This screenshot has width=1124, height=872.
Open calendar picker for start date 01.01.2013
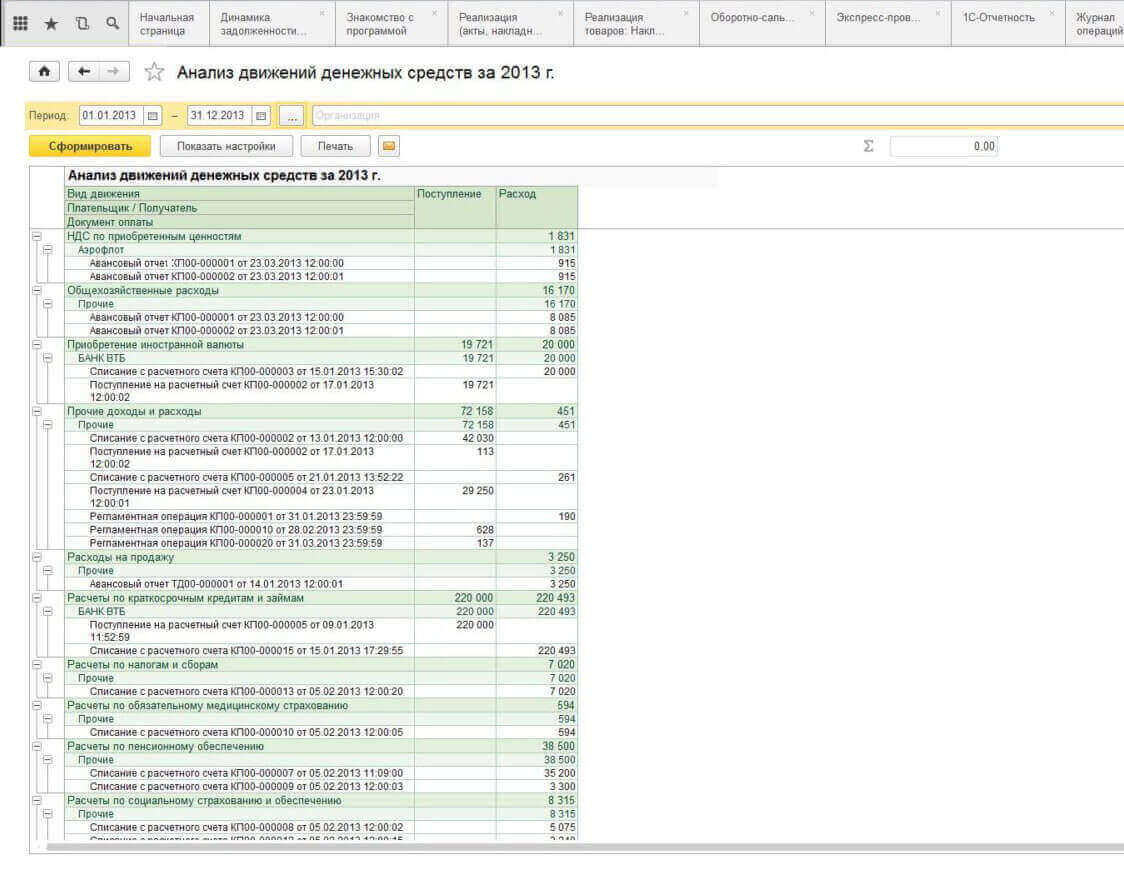pos(152,116)
